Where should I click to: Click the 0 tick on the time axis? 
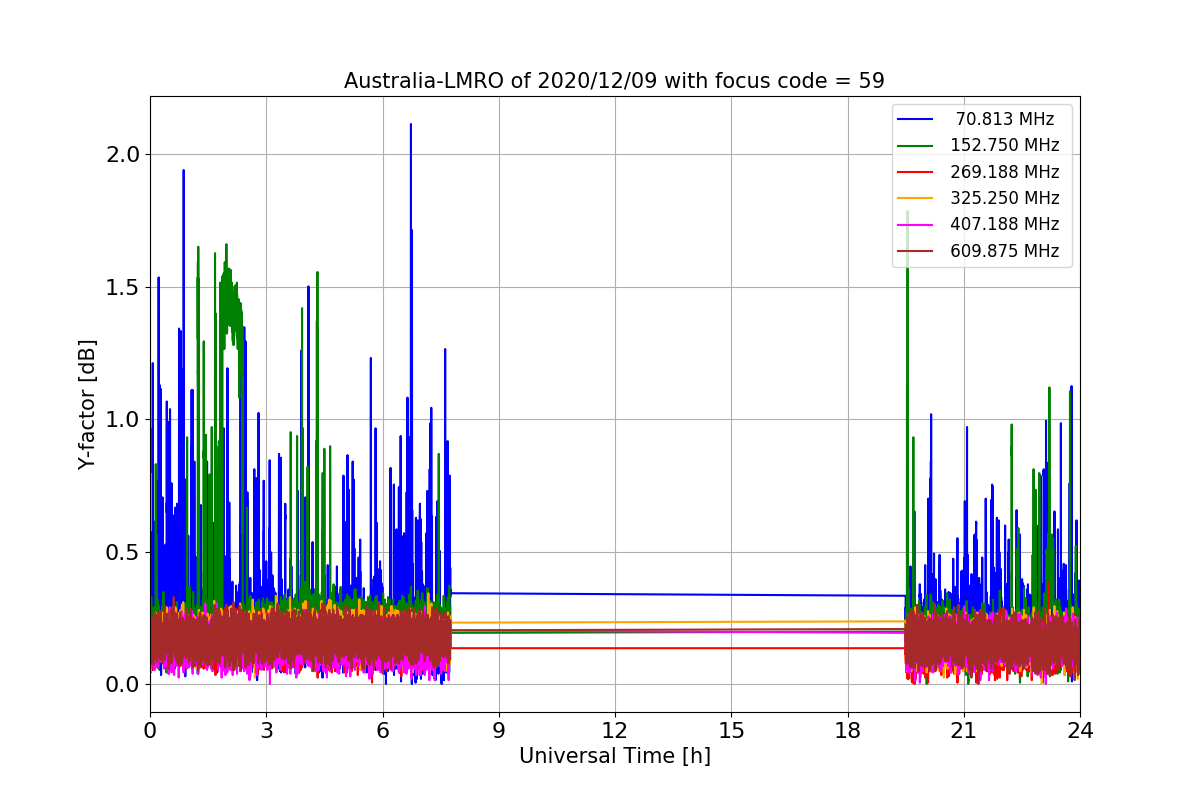pos(150,730)
